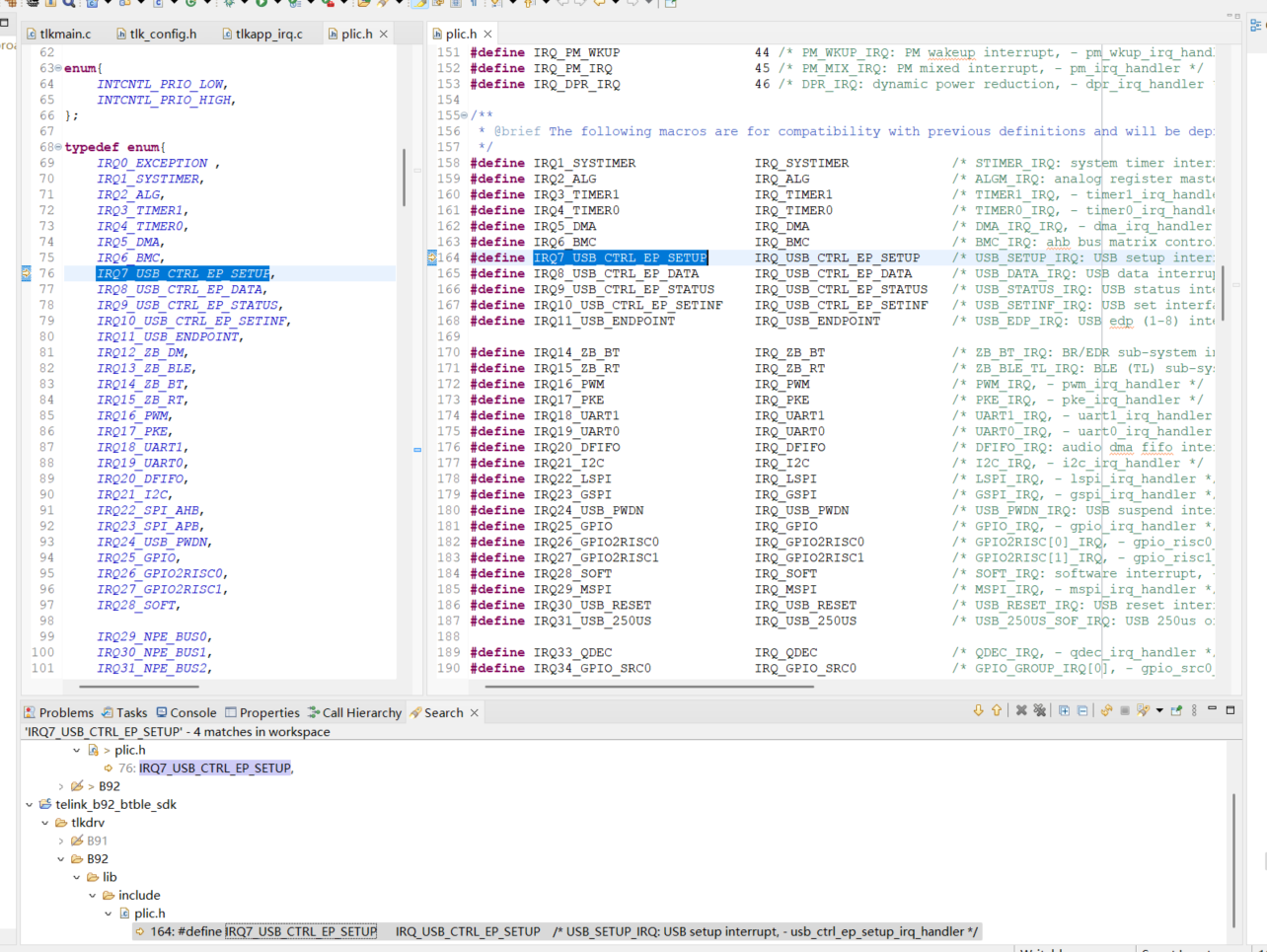The height and width of the screenshot is (952, 1267).
Task: Expand the B92 node below line 76 match
Action: [61, 786]
